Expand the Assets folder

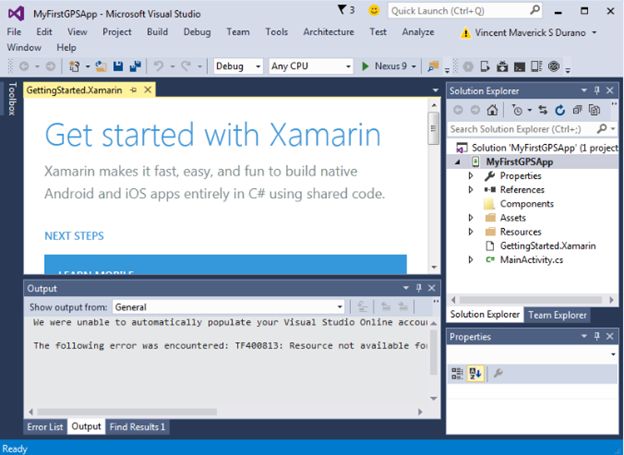[x=471, y=217]
